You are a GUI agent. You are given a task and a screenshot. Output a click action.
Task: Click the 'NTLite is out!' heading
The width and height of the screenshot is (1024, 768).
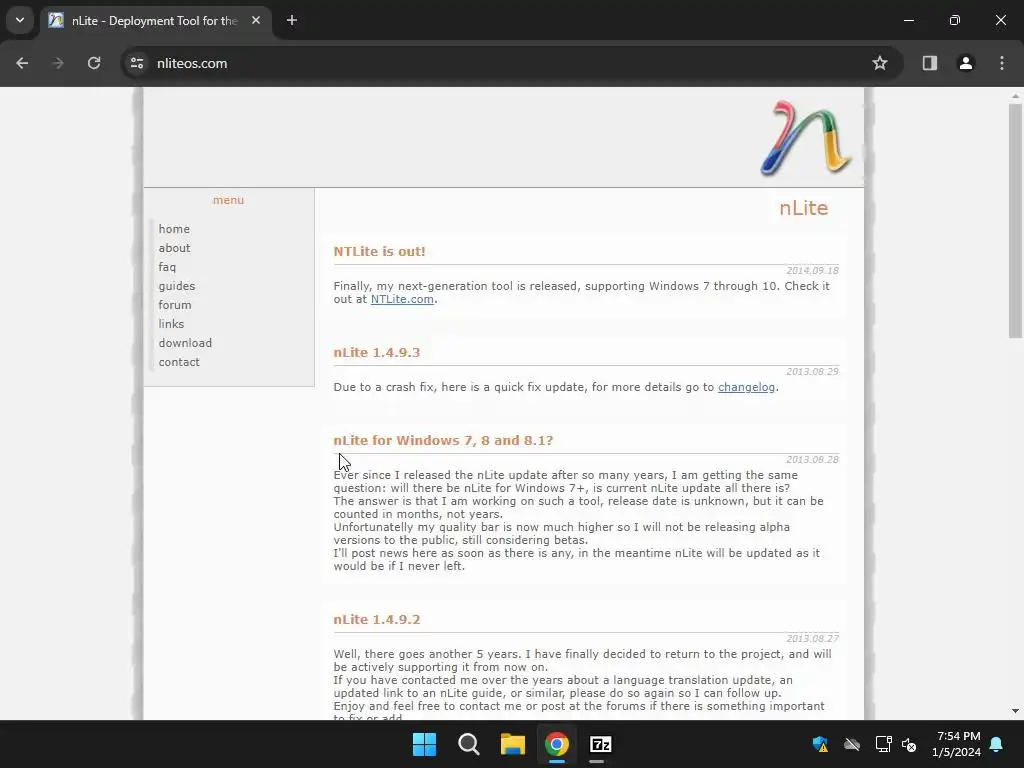379,251
